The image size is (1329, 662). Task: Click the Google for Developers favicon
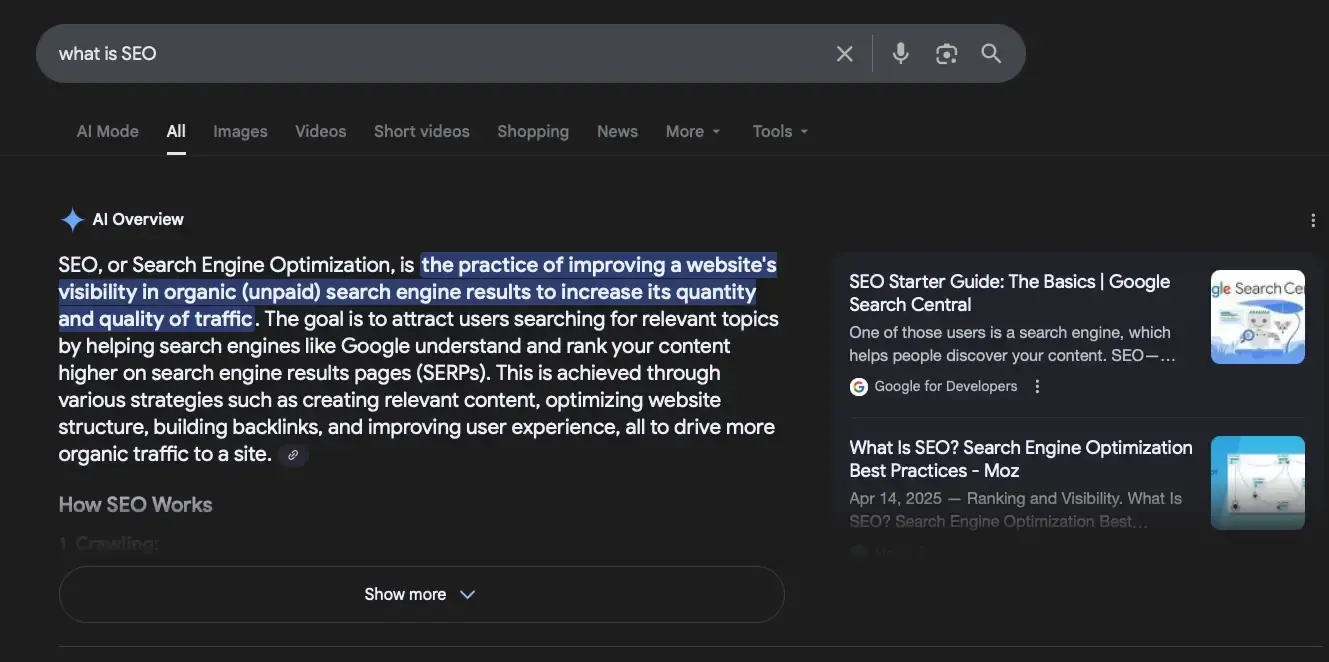pos(859,386)
